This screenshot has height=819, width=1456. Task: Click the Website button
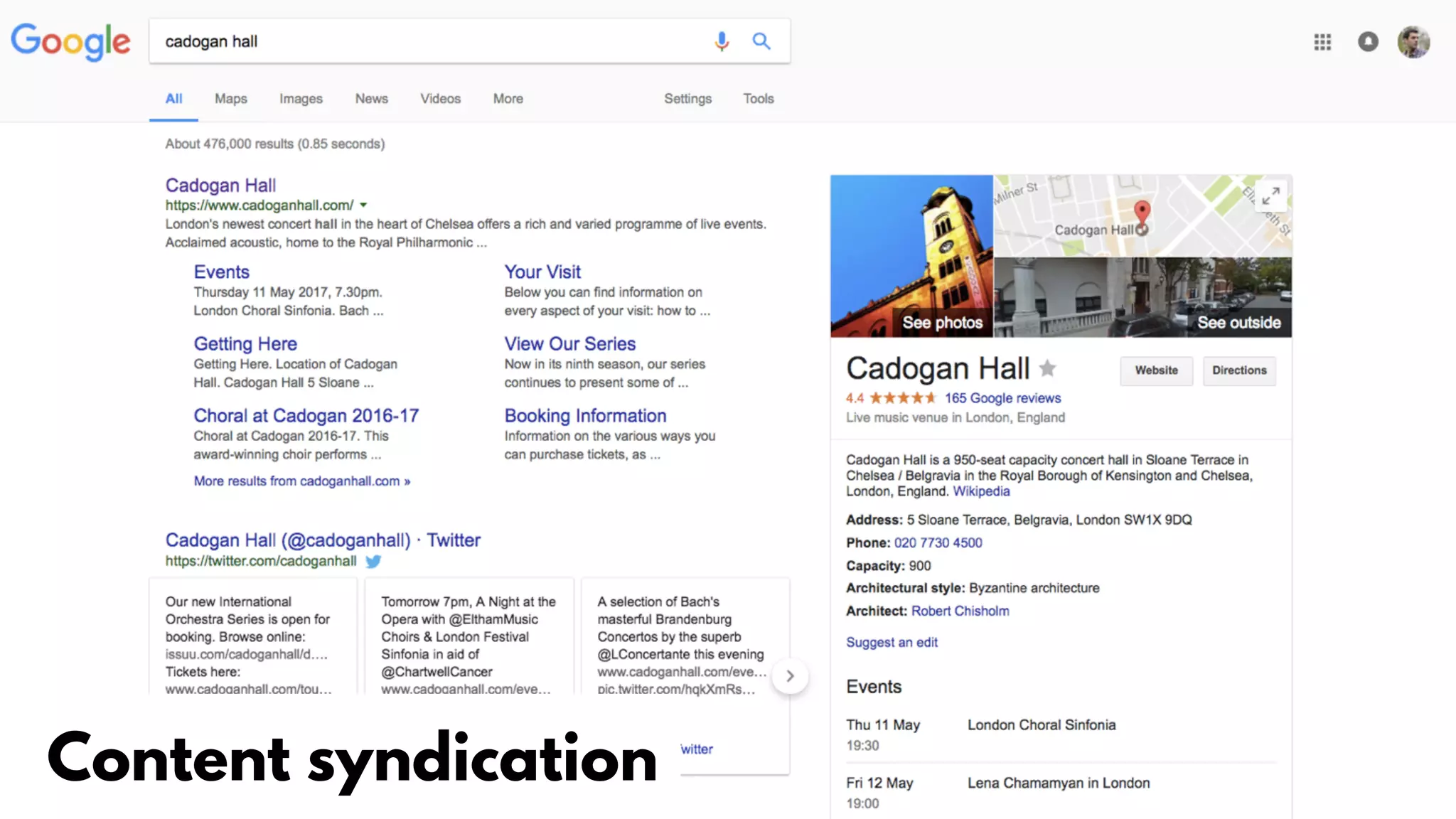[x=1156, y=370]
